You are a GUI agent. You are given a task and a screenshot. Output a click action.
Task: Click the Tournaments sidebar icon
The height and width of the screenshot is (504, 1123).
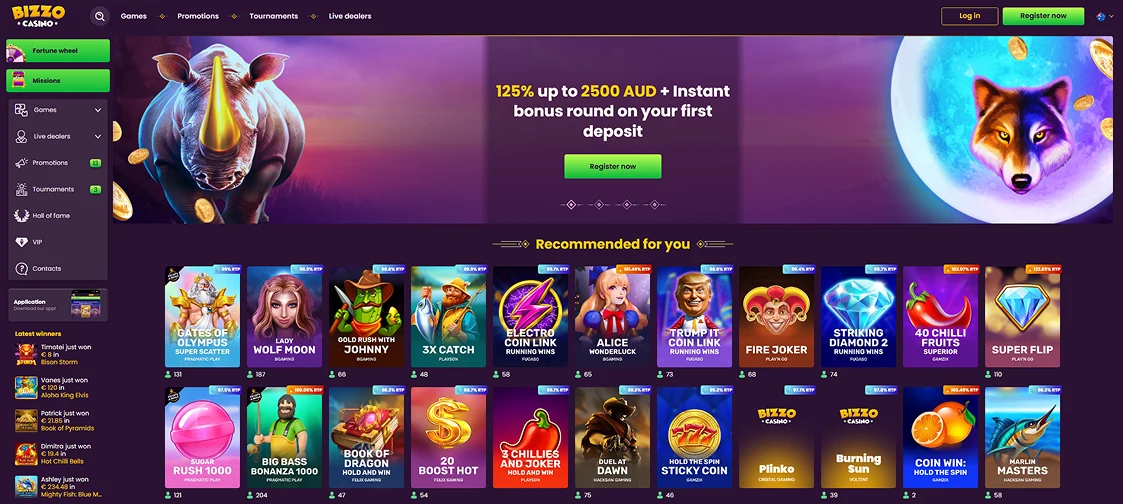coord(21,189)
